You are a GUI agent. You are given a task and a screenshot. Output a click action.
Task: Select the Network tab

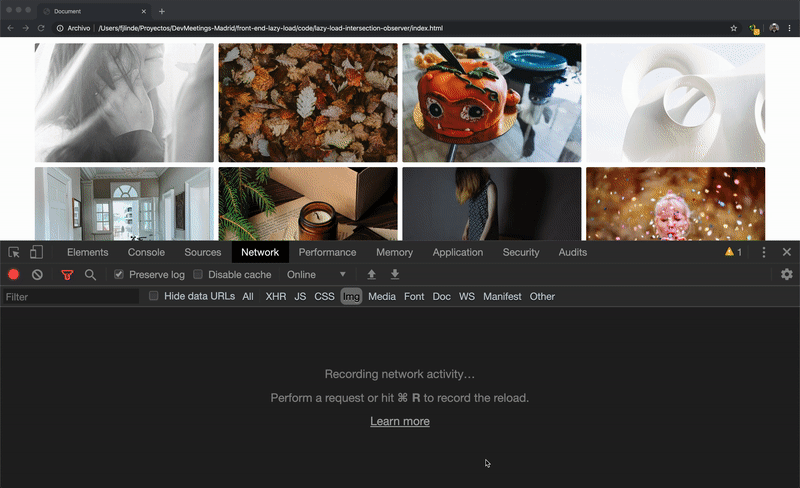click(x=260, y=252)
